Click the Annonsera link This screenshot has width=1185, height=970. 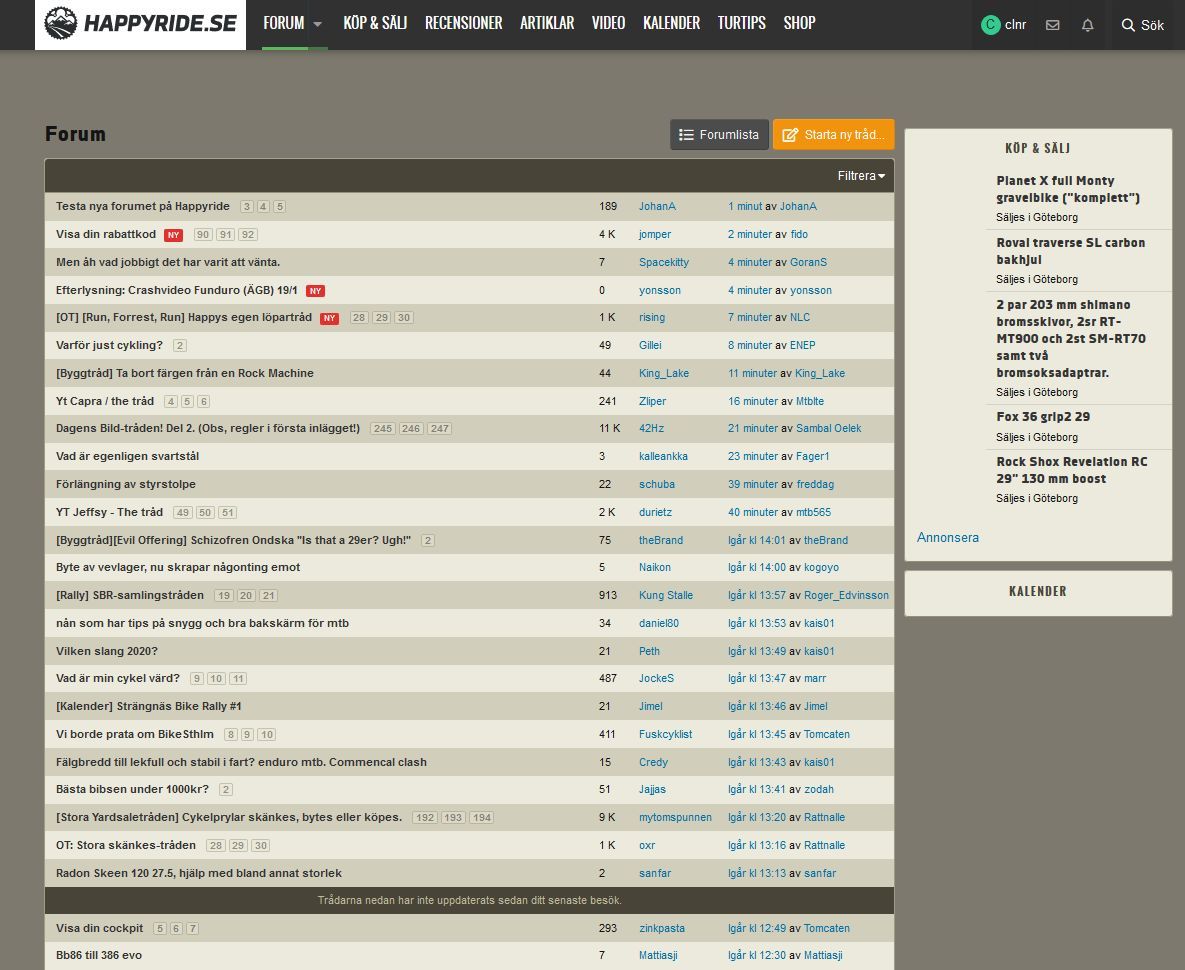(948, 537)
